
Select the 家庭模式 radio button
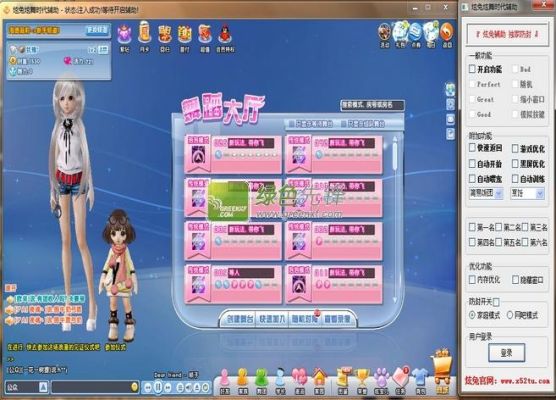click(x=472, y=315)
